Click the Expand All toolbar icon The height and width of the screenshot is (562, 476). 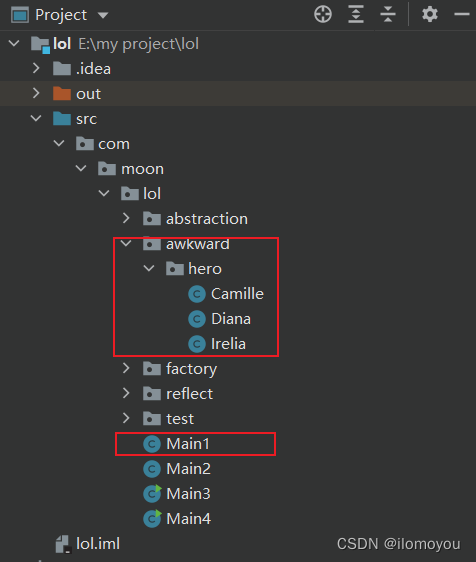click(356, 15)
